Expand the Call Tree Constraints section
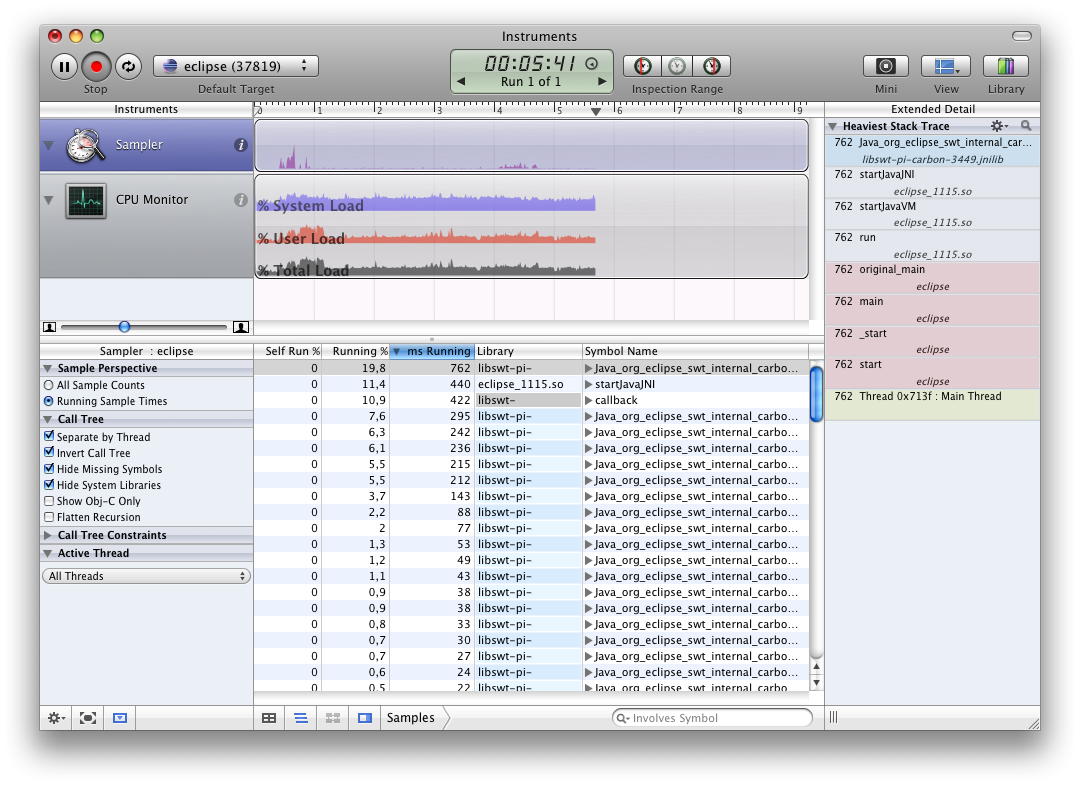 [47, 535]
